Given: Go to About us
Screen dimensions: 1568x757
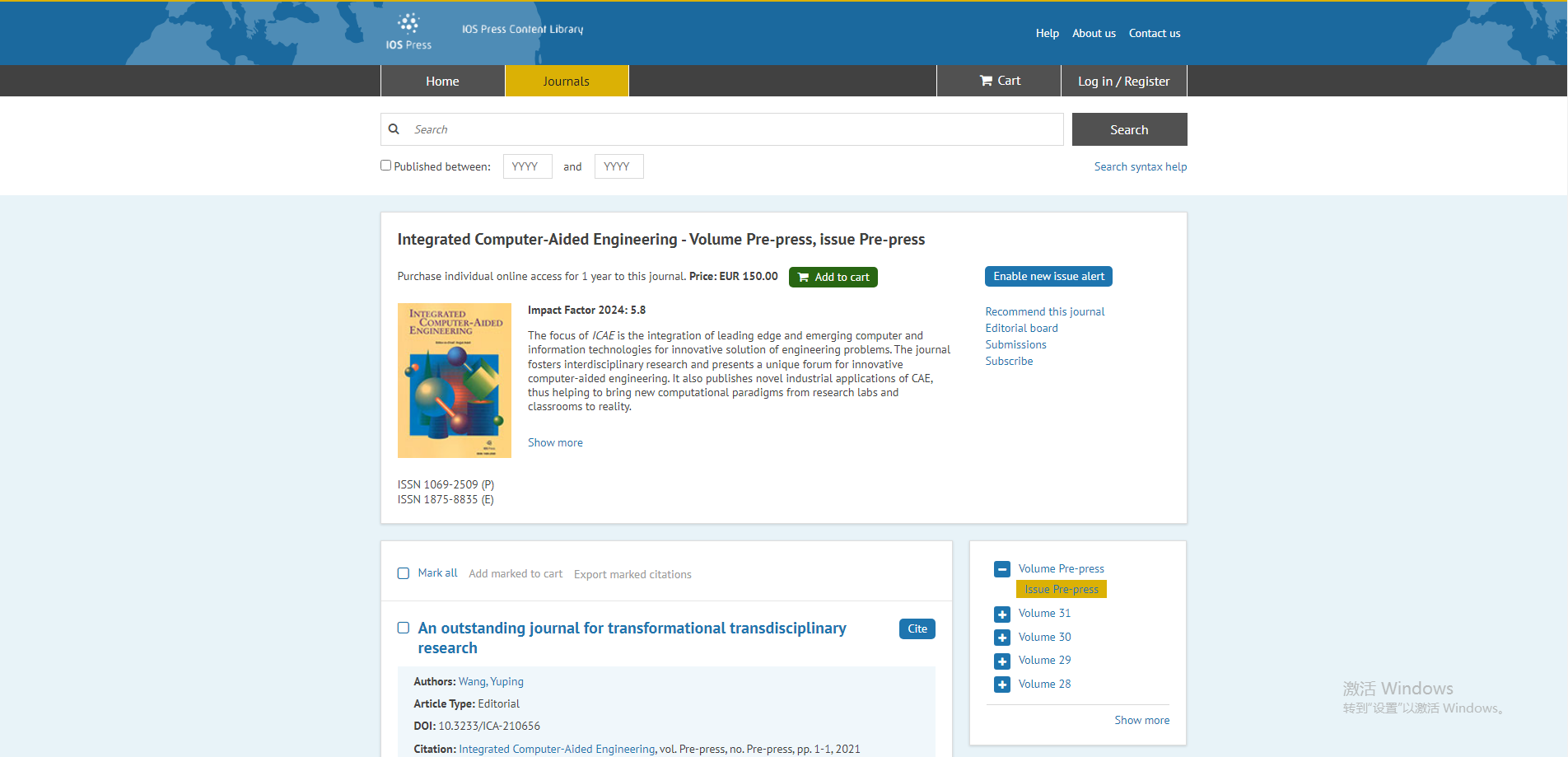Looking at the screenshot, I should (1094, 33).
